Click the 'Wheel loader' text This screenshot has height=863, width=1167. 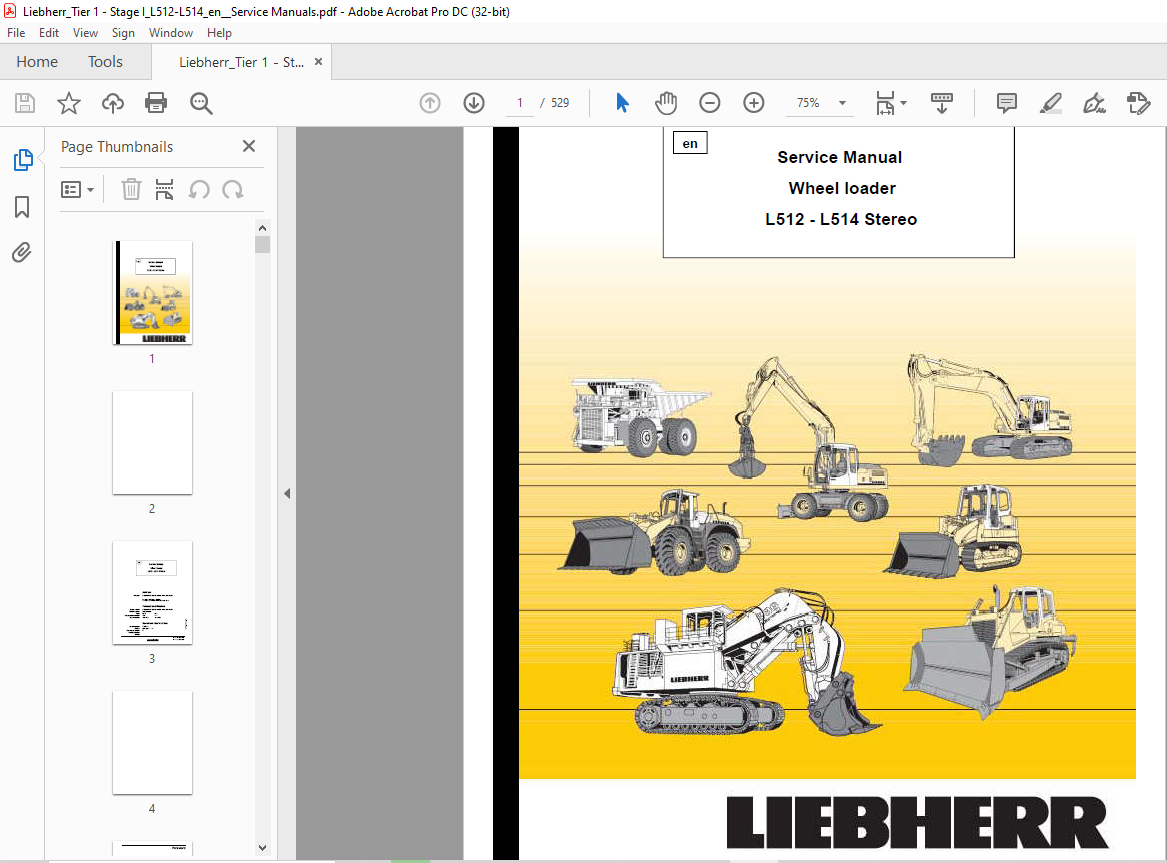click(842, 188)
